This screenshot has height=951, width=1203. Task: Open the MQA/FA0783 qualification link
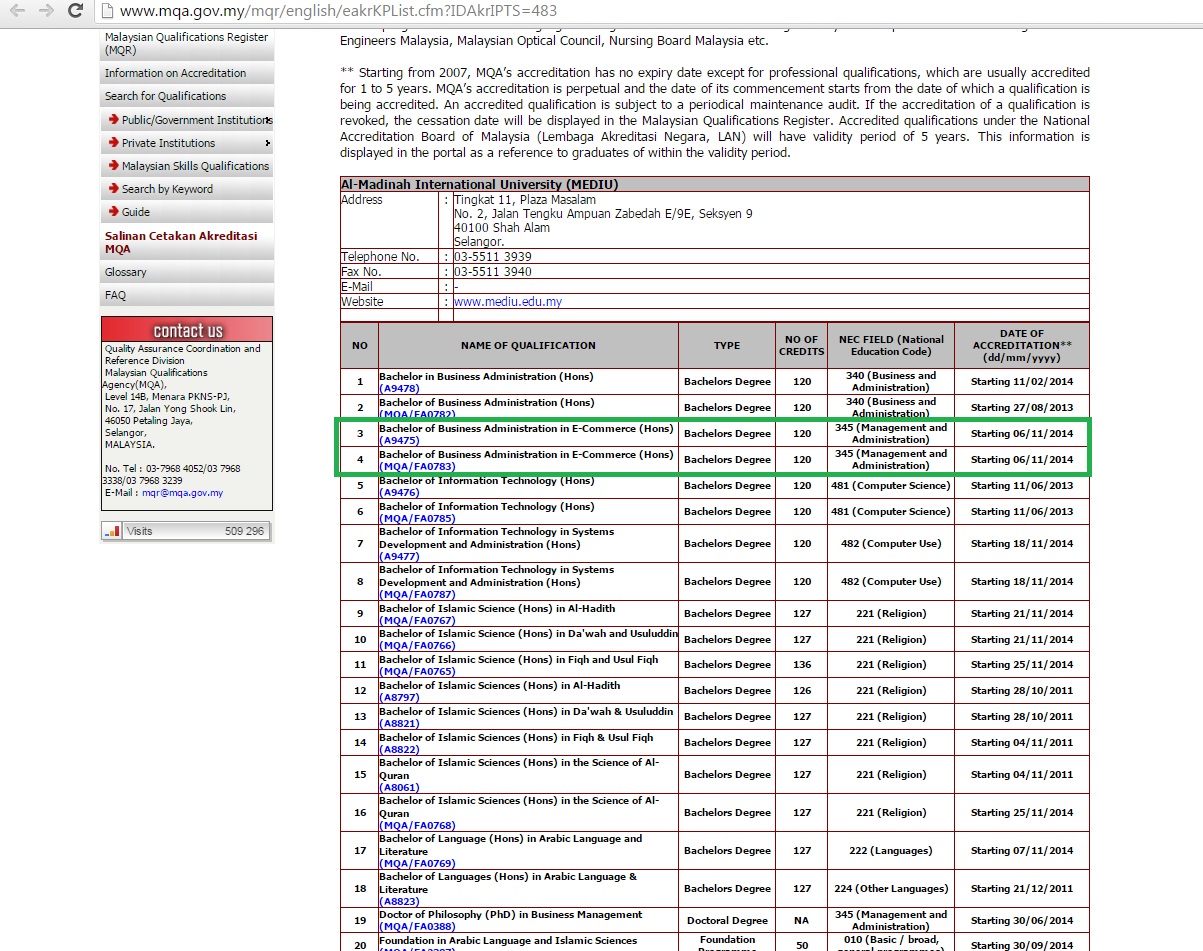[417, 466]
